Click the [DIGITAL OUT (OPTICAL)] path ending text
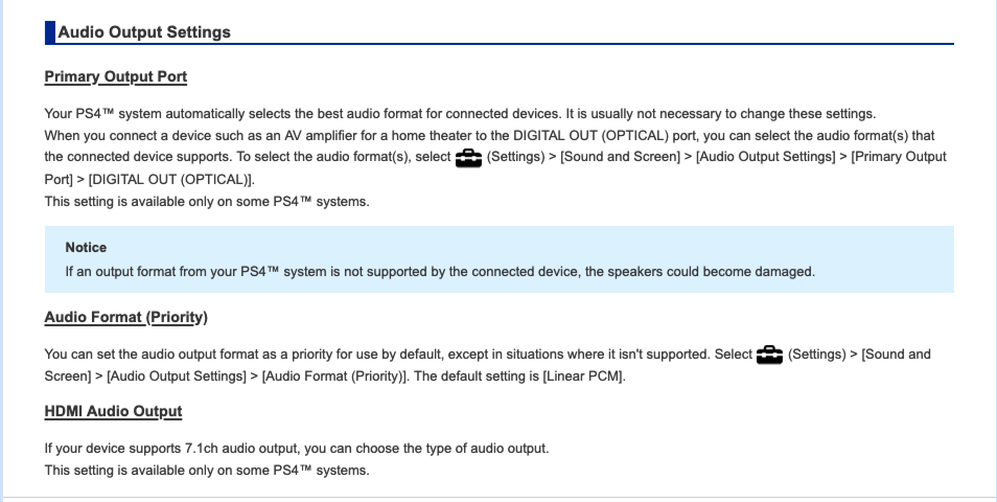This screenshot has height=502, width=997. [171, 179]
